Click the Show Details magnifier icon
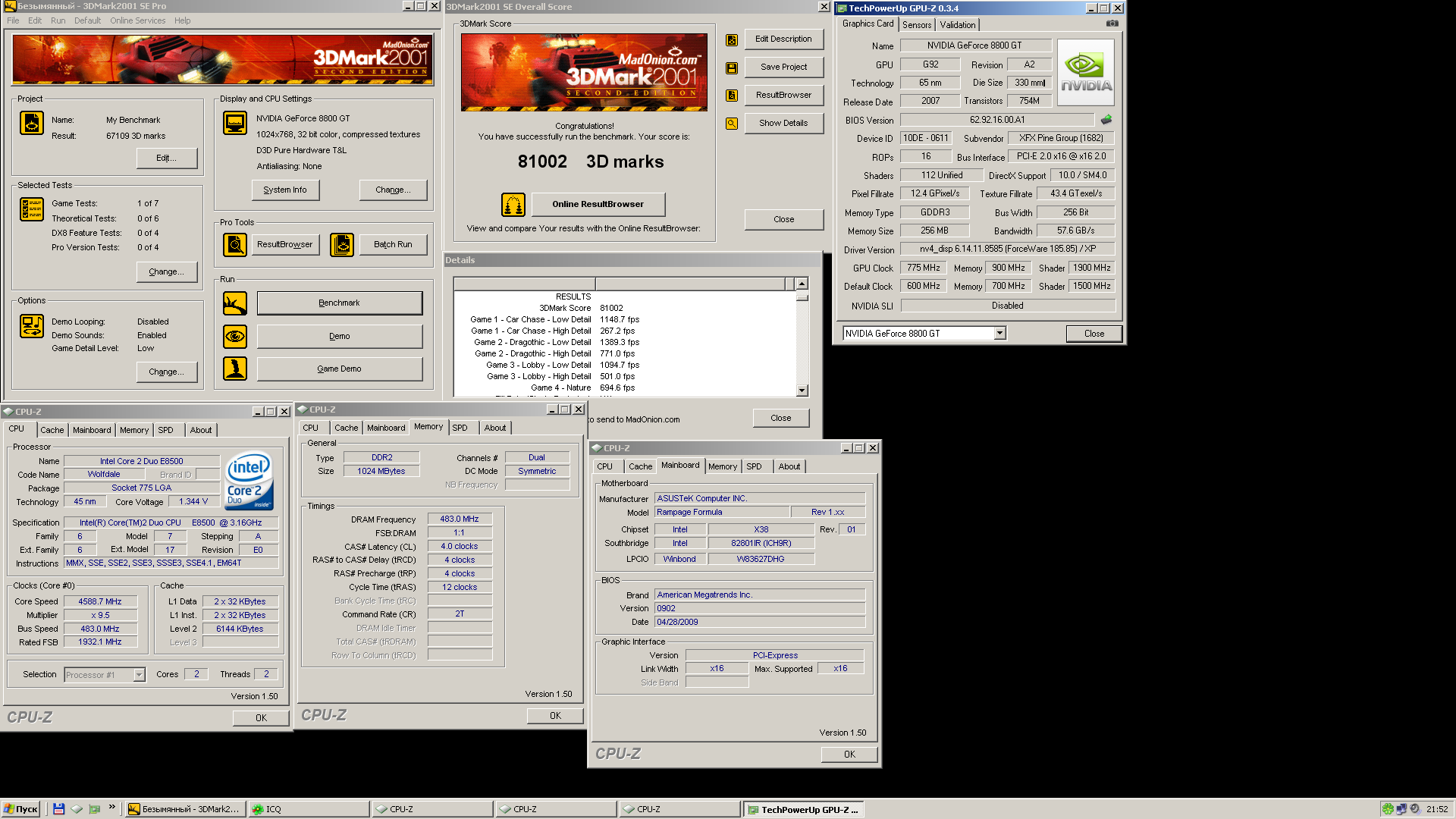 click(x=732, y=124)
